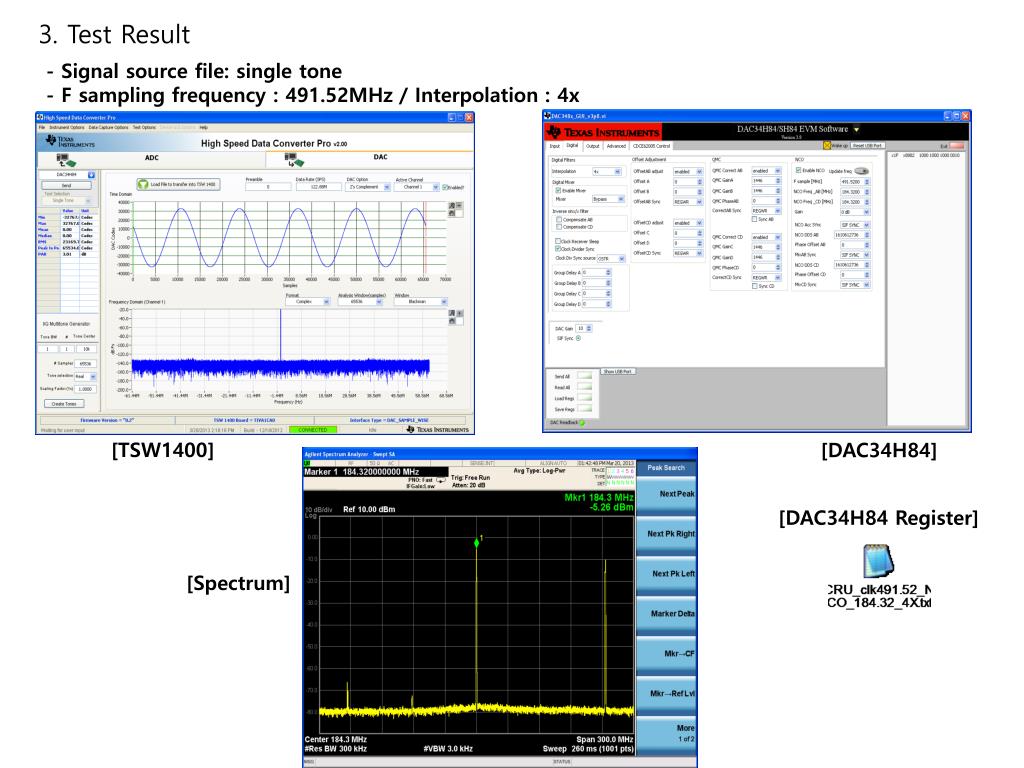Toggle the Enable NCO checkbox
Image resolution: width=1024 pixels, height=768 pixels.
[798, 170]
